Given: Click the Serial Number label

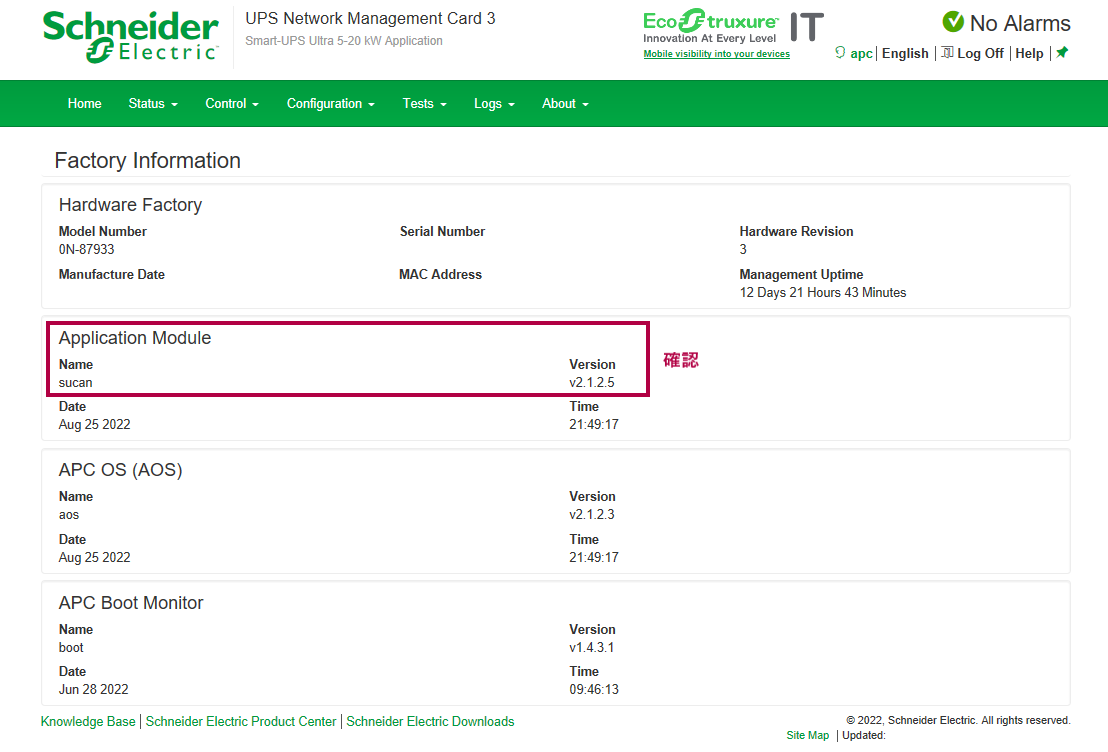Looking at the screenshot, I should pyautogui.click(x=442, y=231).
